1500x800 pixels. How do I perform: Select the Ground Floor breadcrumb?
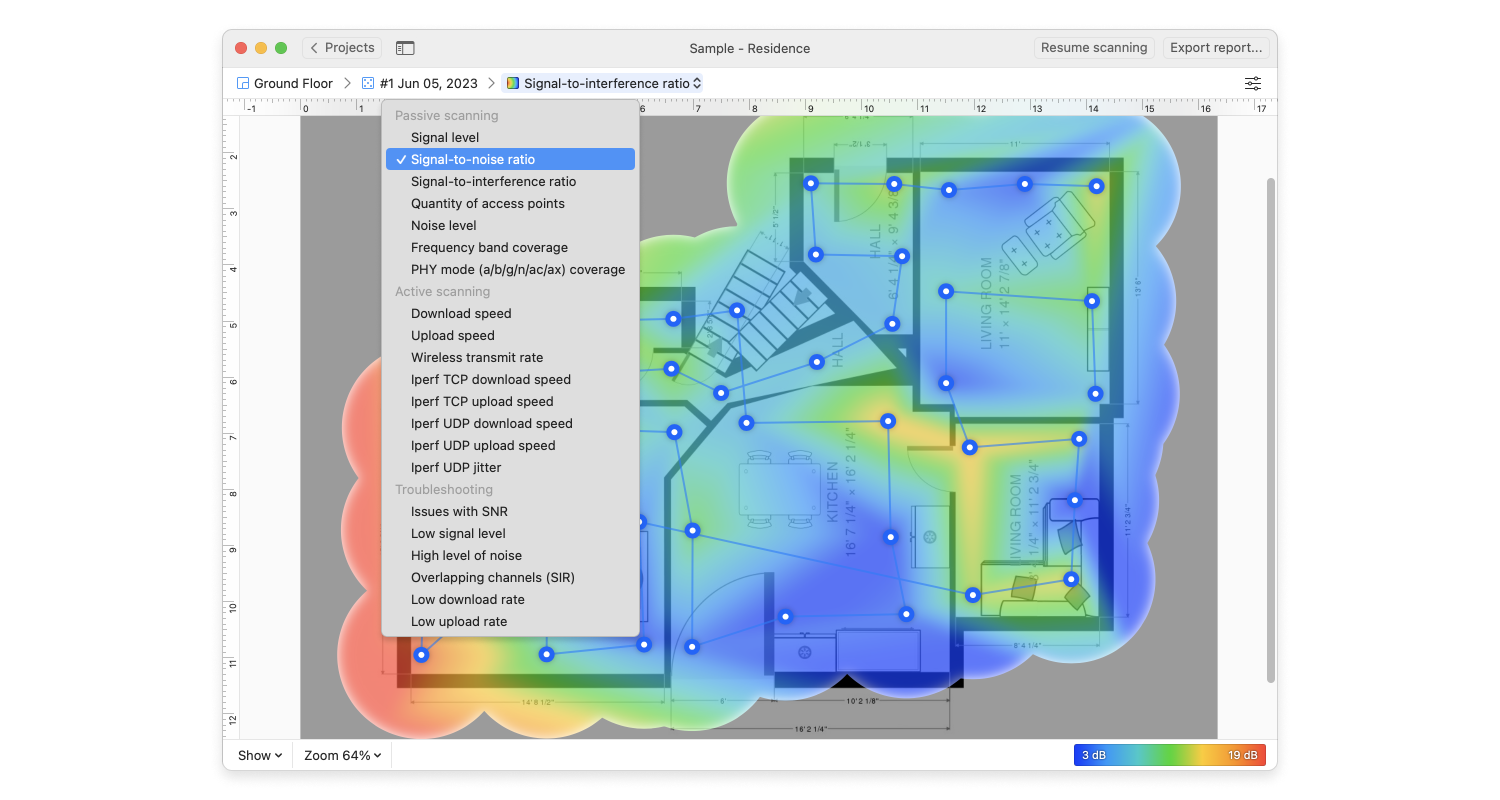[285, 84]
